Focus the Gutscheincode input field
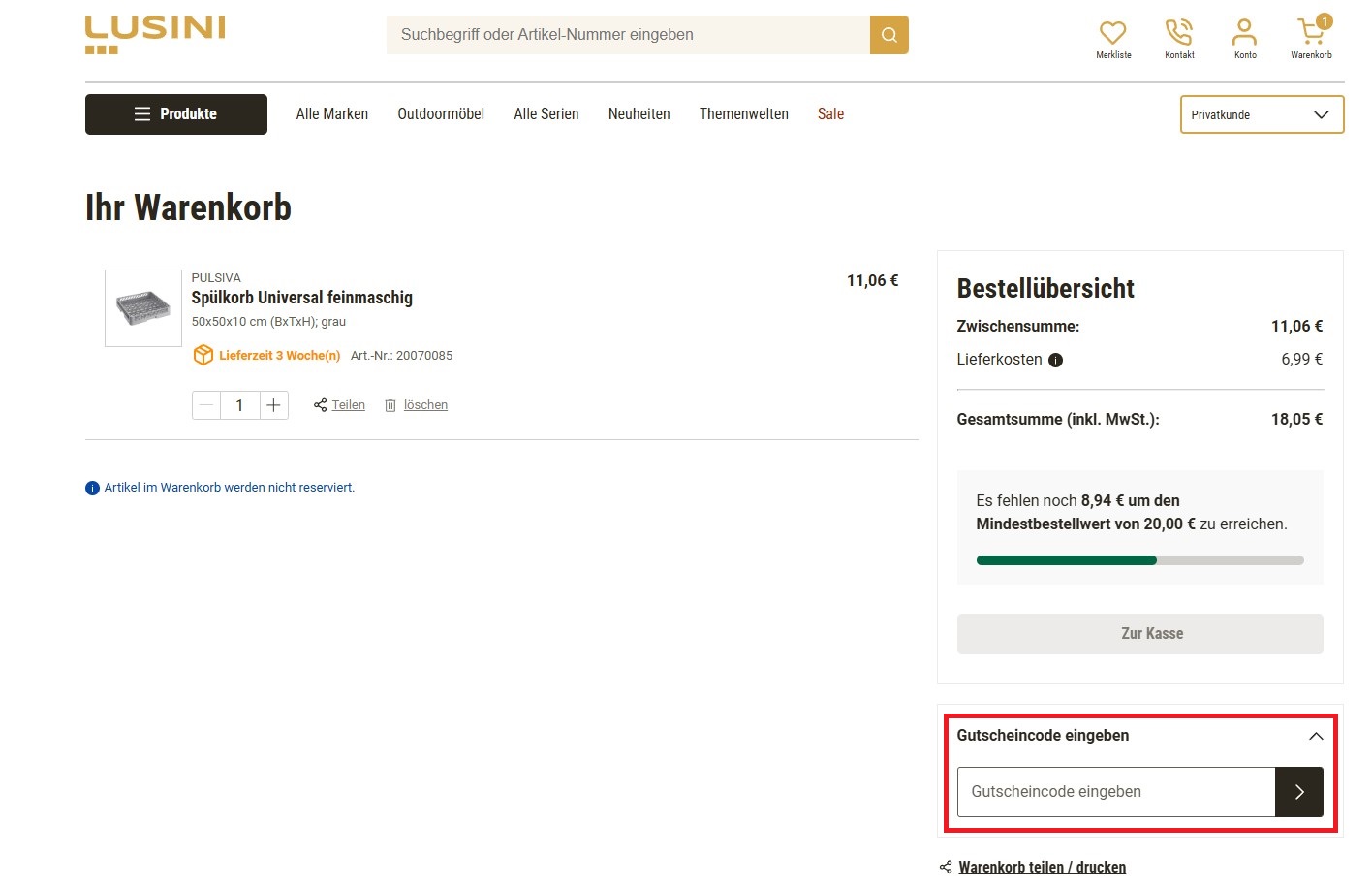1372x889 pixels. pyautogui.click(x=1116, y=792)
